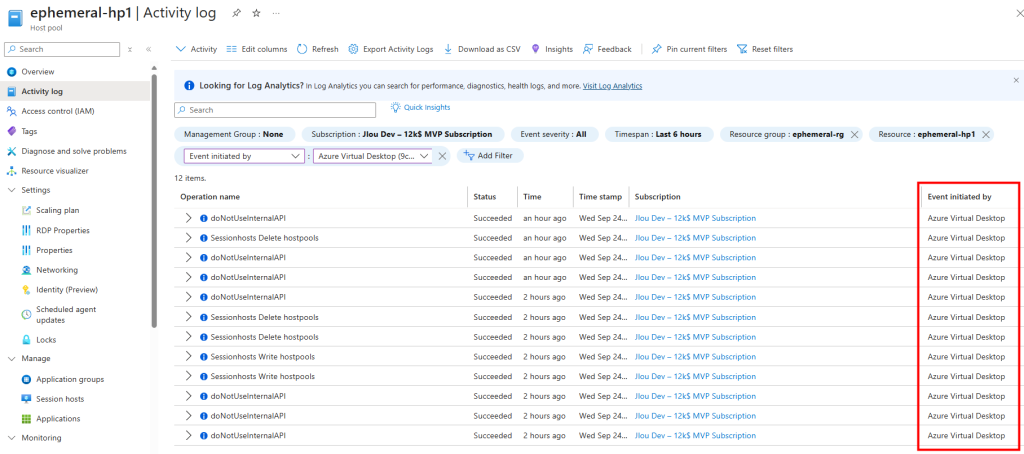Viewport: 1024px width, 454px height.
Task: Remove the Resource group ephemeral-rg filter
Action: 855,134
